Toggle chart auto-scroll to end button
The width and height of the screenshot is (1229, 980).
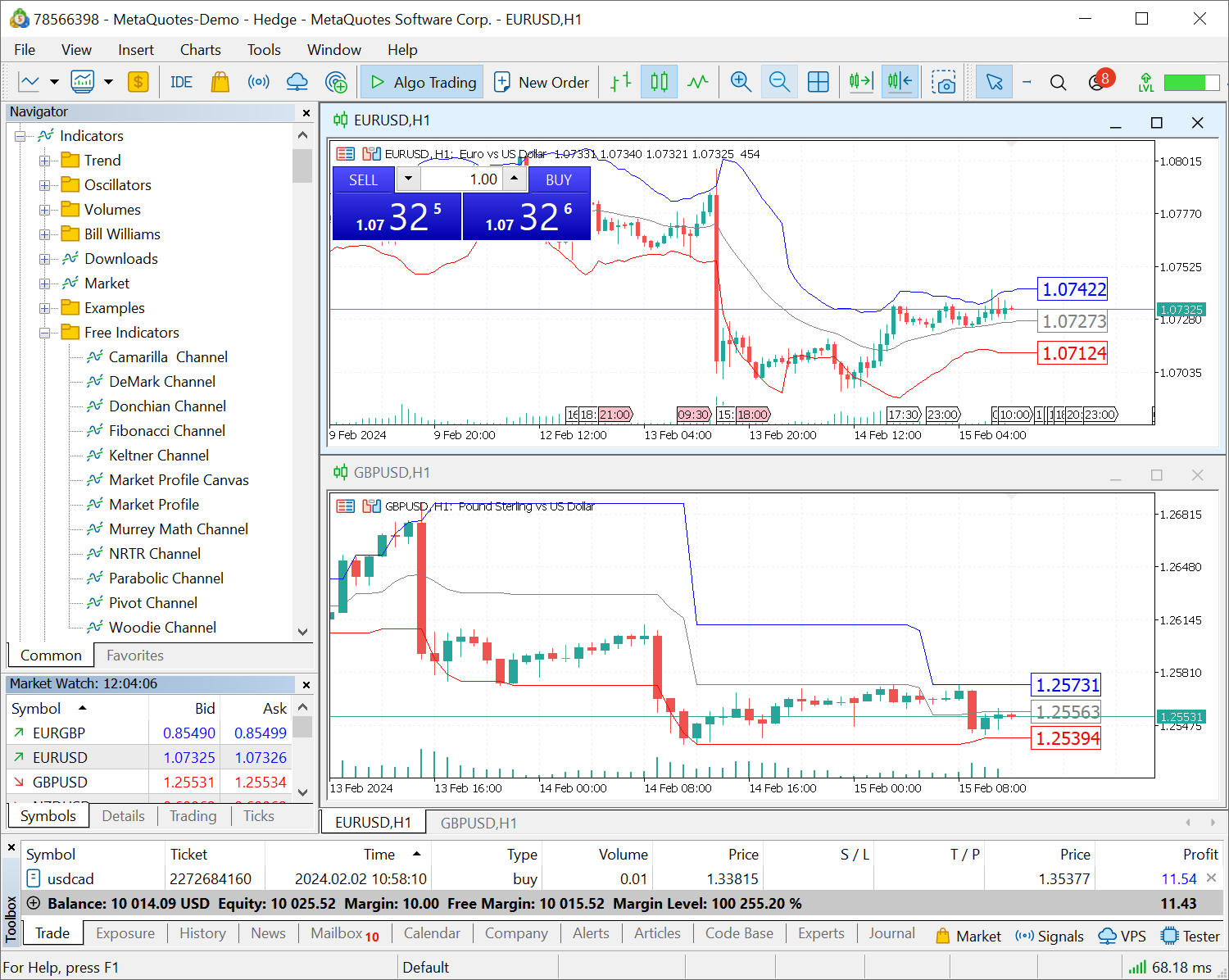860,82
